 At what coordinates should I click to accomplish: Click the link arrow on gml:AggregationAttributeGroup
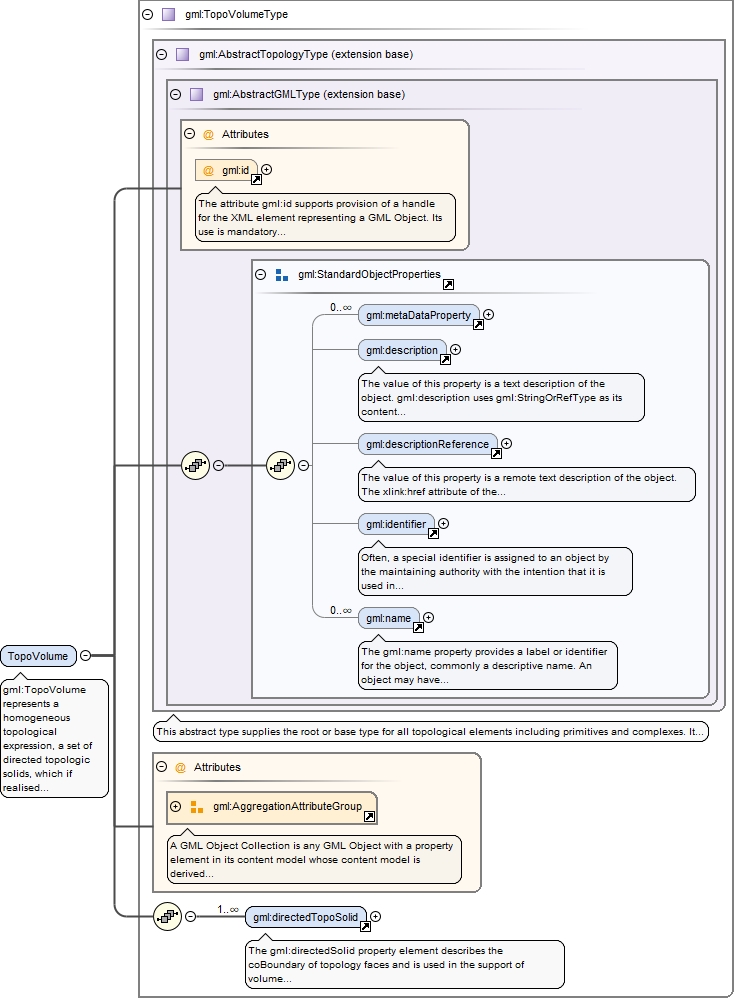[x=369, y=816]
